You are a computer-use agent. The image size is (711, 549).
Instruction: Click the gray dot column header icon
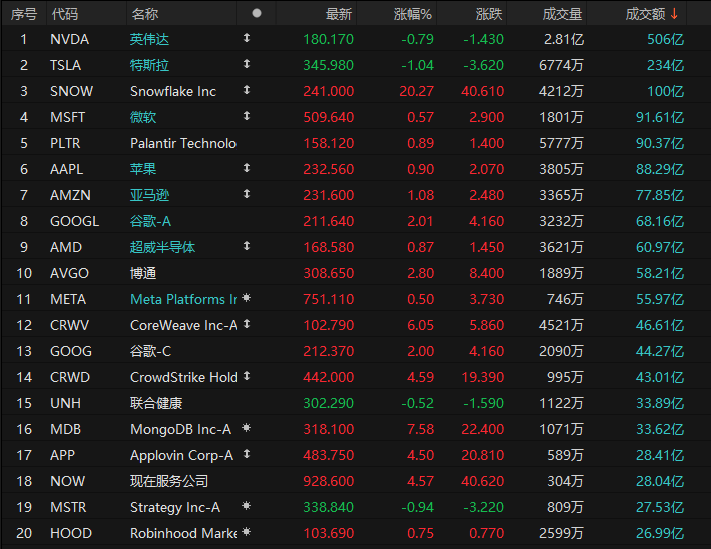point(257,13)
